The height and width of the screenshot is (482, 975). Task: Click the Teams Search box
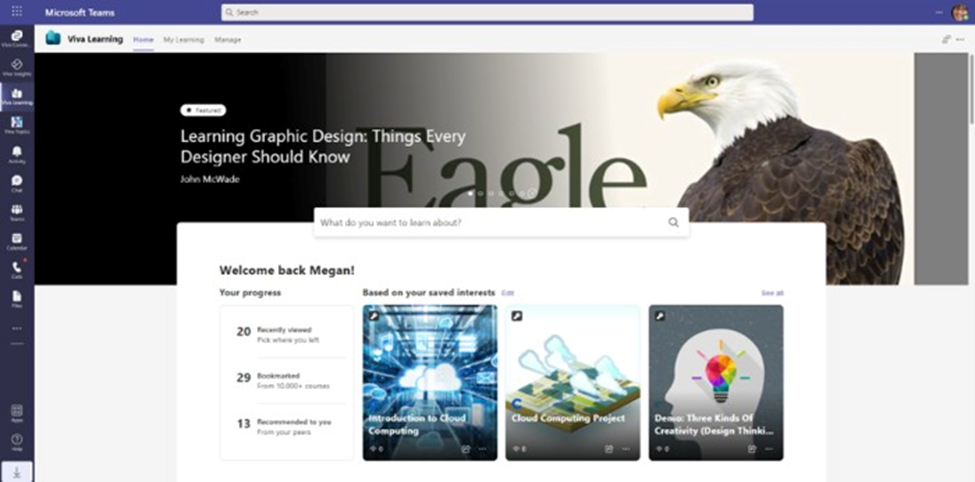tap(487, 12)
